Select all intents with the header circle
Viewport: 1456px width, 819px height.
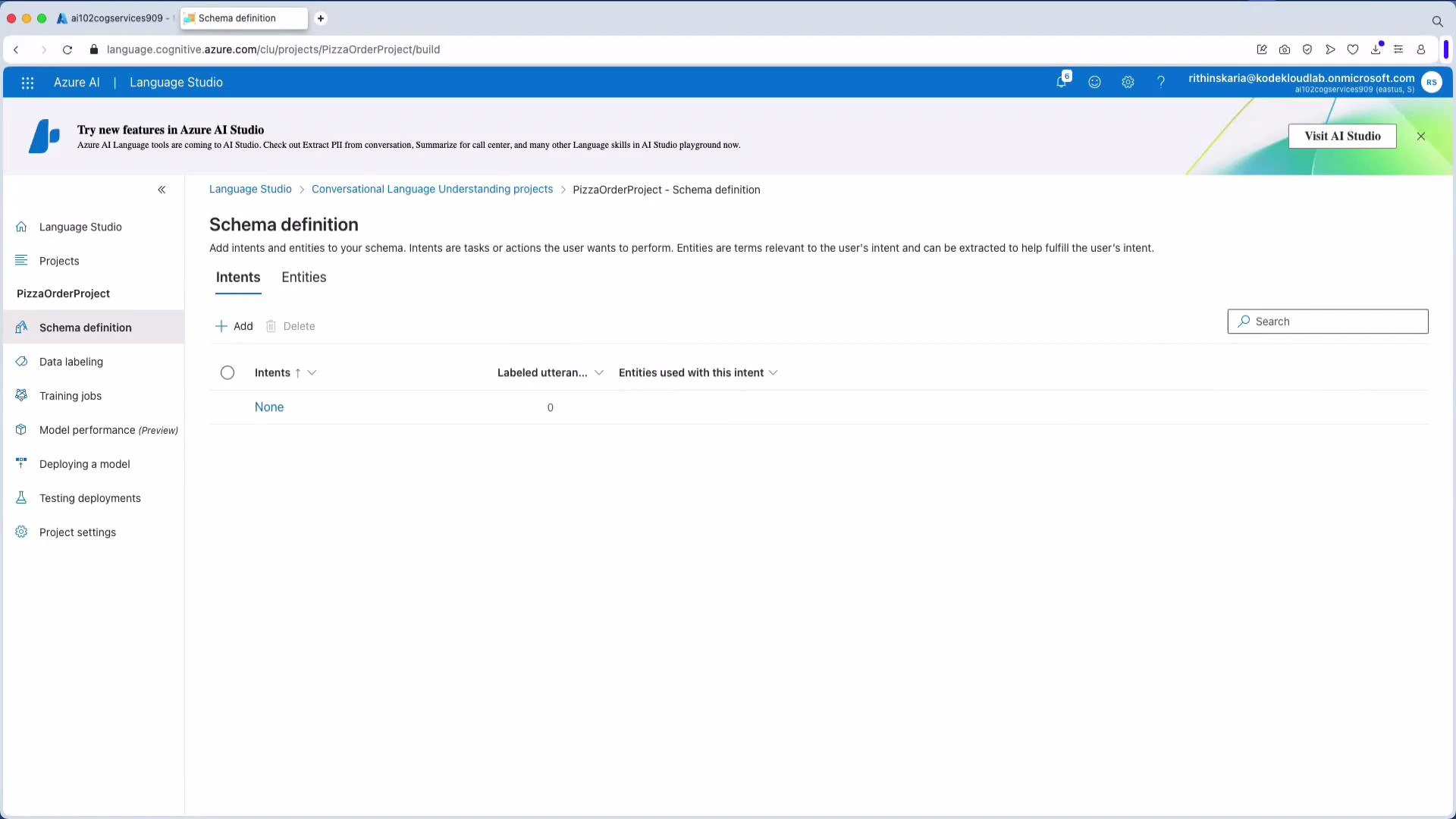click(227, 372)
